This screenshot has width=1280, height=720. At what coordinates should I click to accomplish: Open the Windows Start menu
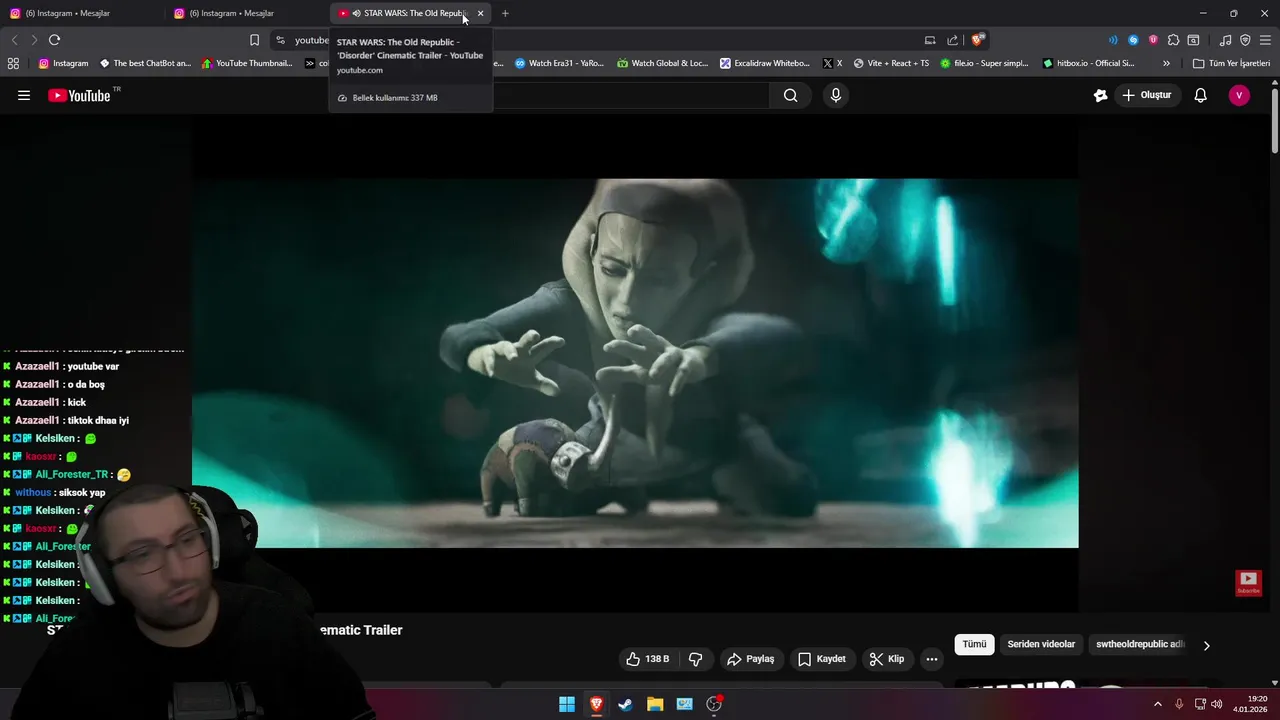[567, 704]
